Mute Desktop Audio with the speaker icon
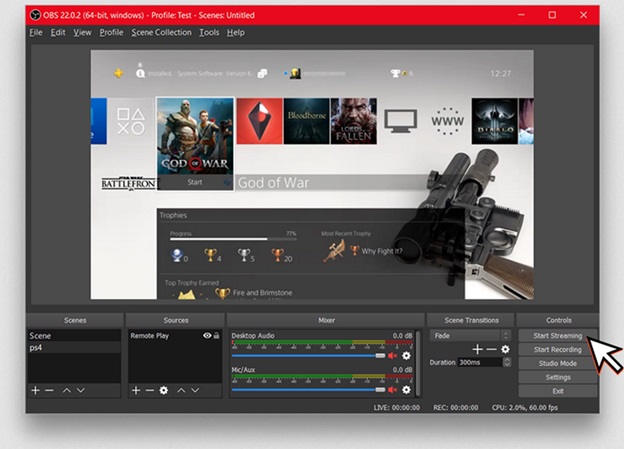This screenshot has width=624, height=449. [x=393, y=356]
